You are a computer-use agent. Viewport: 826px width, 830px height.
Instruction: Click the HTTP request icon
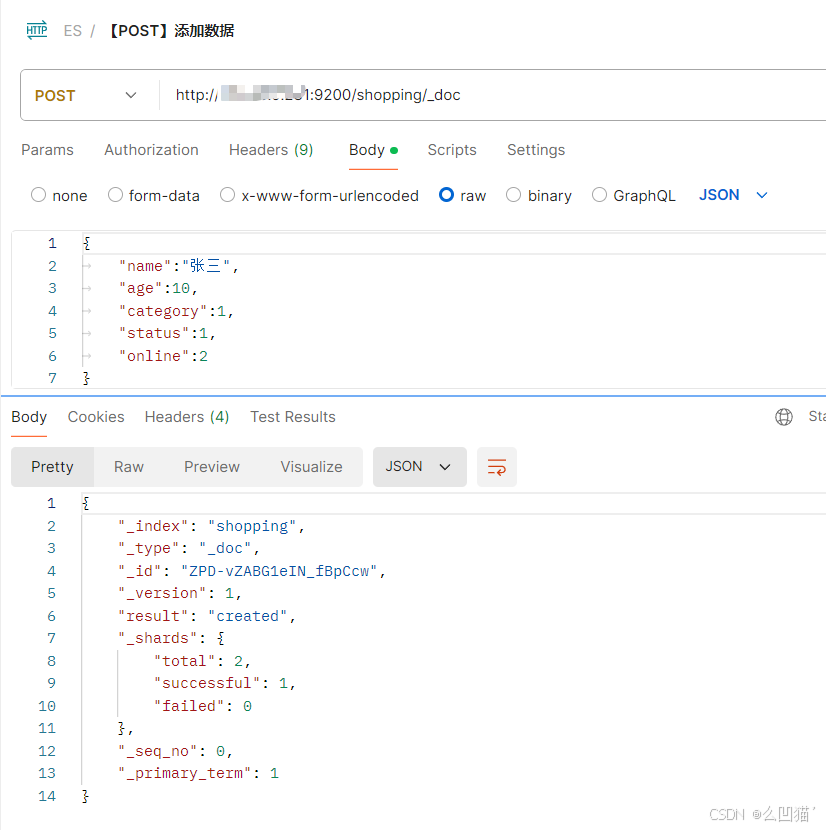tap(37, 30)
